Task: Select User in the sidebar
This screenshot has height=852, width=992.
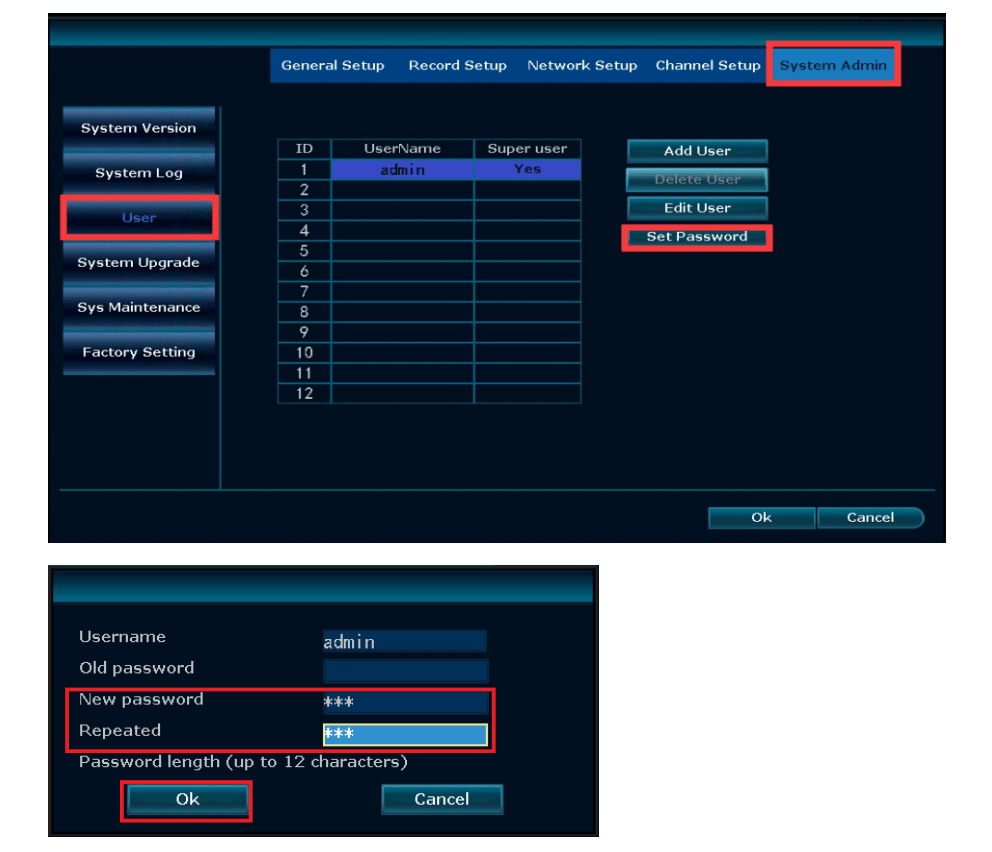Action: (139, 218)
